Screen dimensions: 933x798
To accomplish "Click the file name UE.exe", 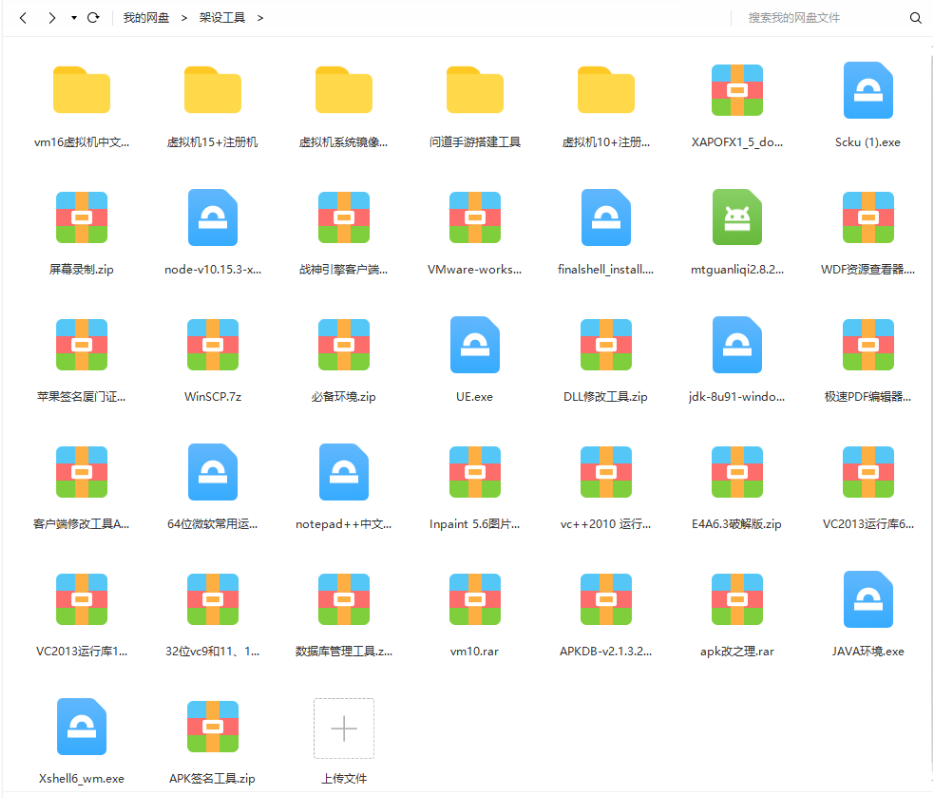I will pos(474,396).
